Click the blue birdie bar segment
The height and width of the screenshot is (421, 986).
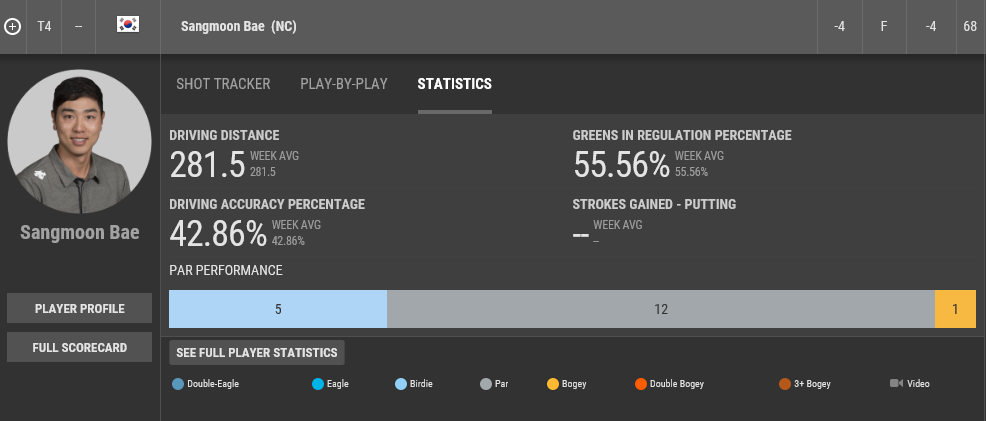(x=278, y=309)
